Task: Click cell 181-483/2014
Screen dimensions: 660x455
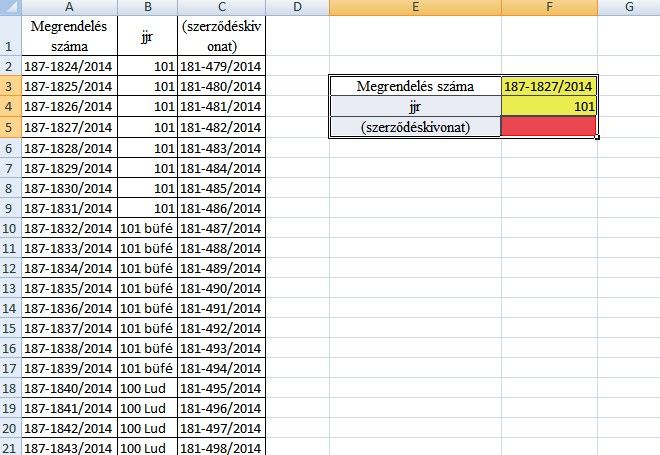Action: pyautogui.click(x=222, y=148)
